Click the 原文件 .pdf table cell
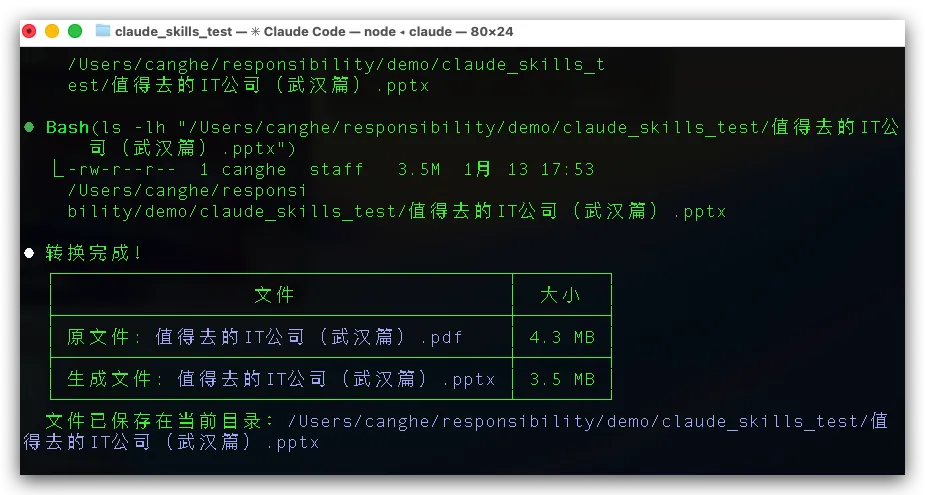Image resolution: width=925 pixels, height=495 pixels. coord(265,337)
